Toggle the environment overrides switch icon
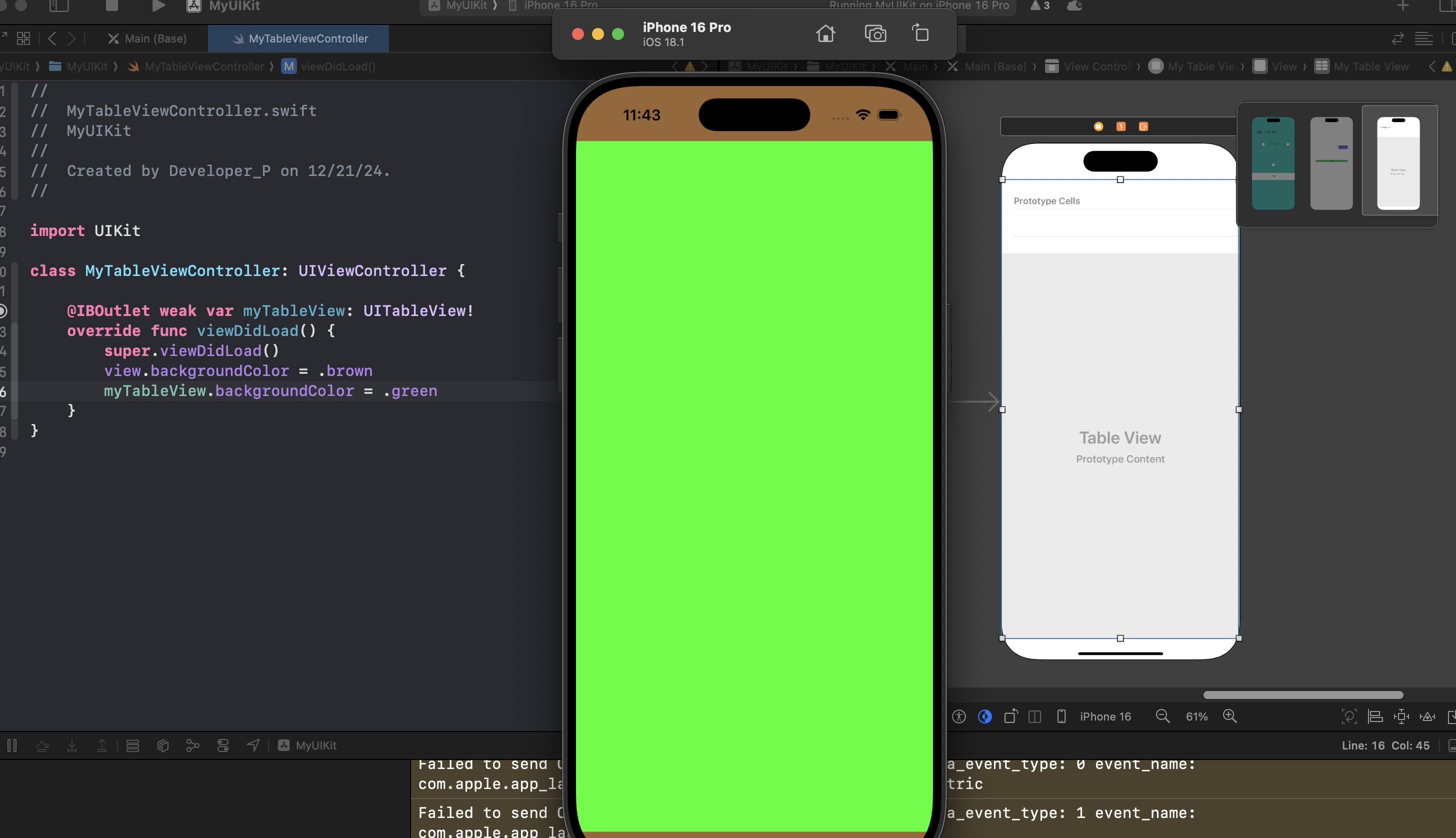Viewport: 1456px width, 838px height. coord(222,745)
